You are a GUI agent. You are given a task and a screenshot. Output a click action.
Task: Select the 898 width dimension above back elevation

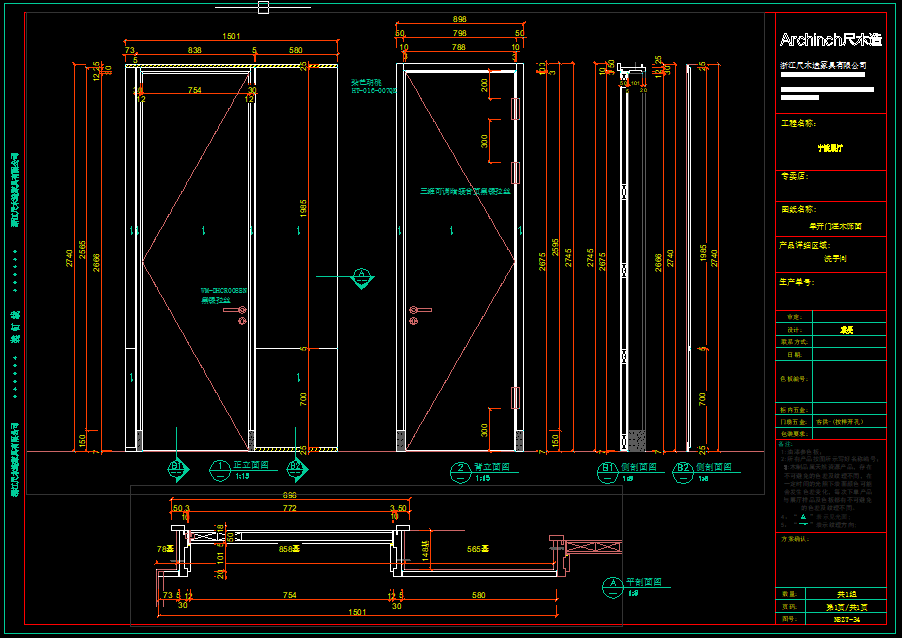460,20
